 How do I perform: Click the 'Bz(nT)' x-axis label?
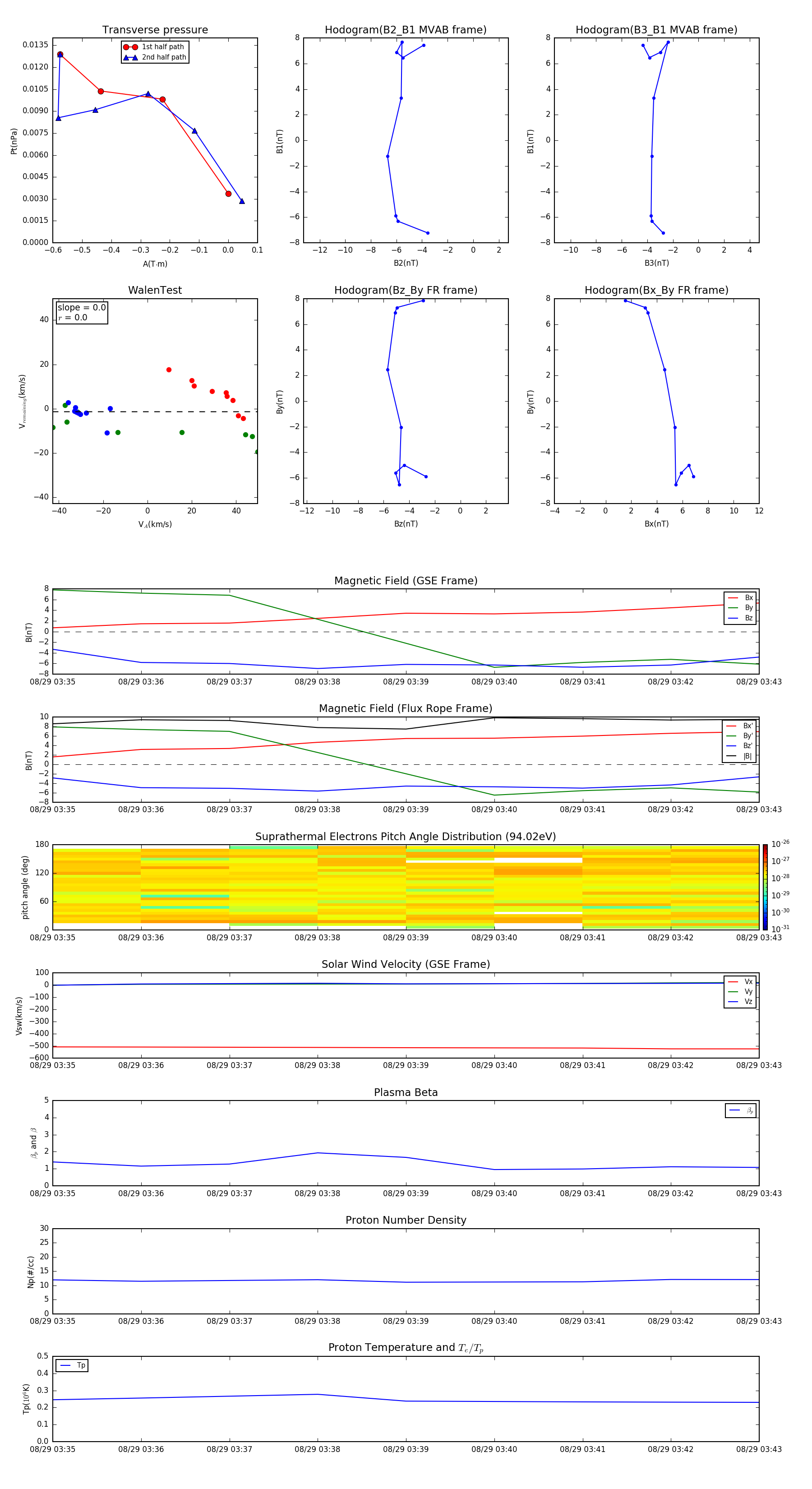(x=406, y=524)
